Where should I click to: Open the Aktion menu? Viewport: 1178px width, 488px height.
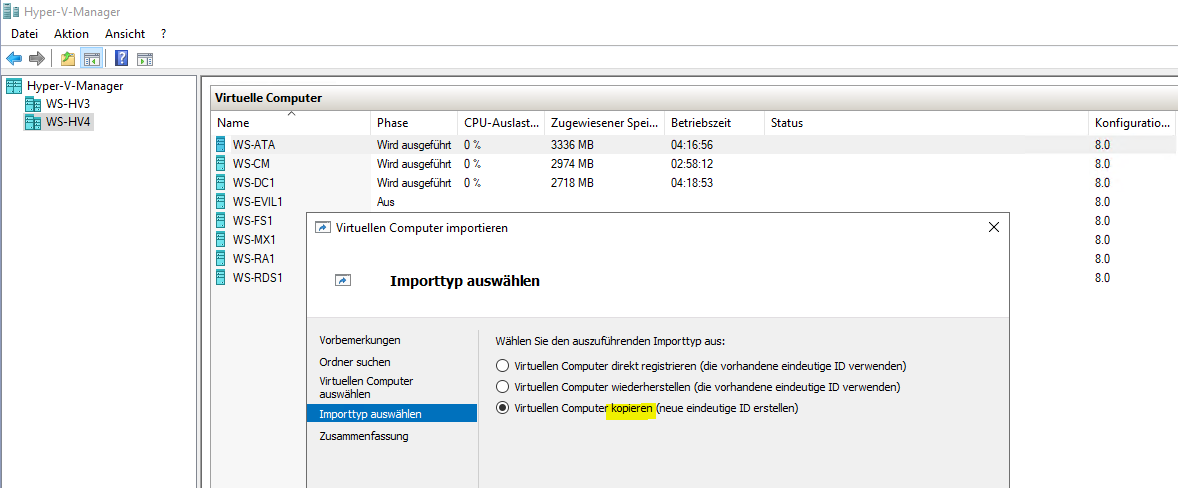pos(71,34)
